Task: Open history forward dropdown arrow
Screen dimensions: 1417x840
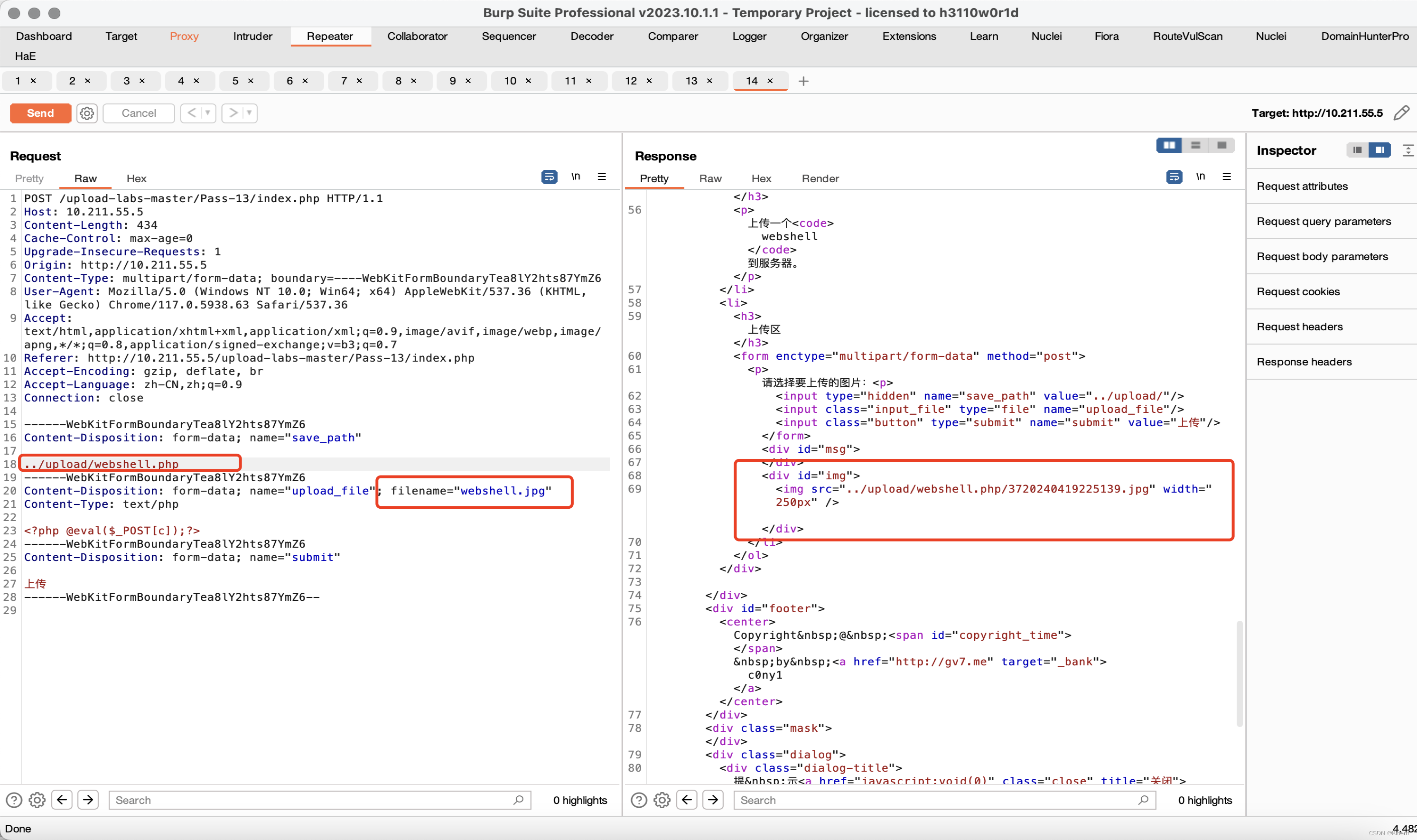Action: (x=249, y=113)
